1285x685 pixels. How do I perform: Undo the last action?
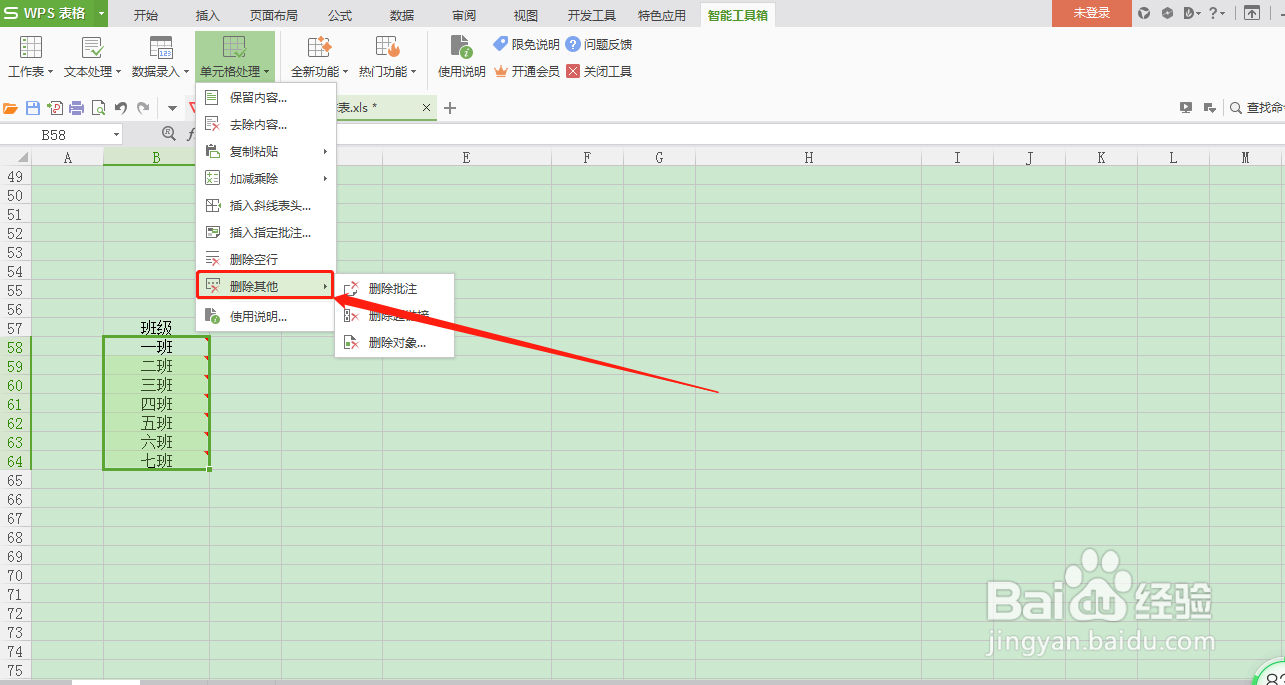(x=121, y=108)
